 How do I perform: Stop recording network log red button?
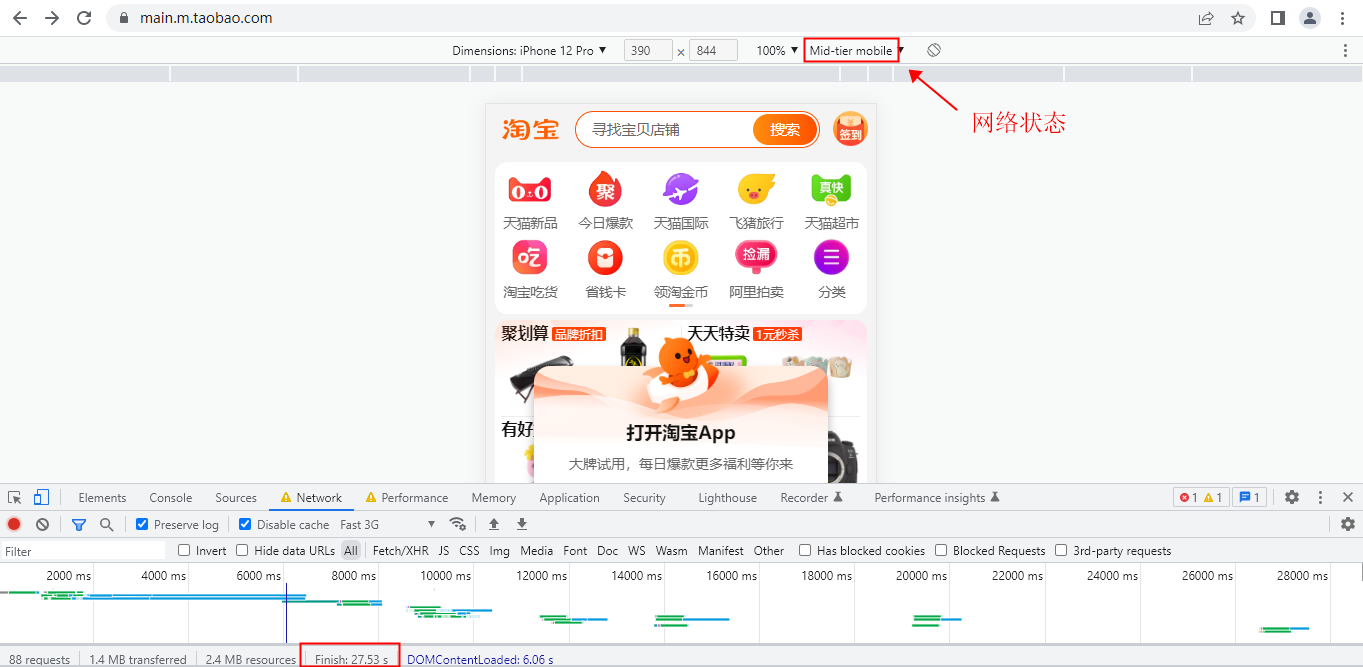[14, 524]
